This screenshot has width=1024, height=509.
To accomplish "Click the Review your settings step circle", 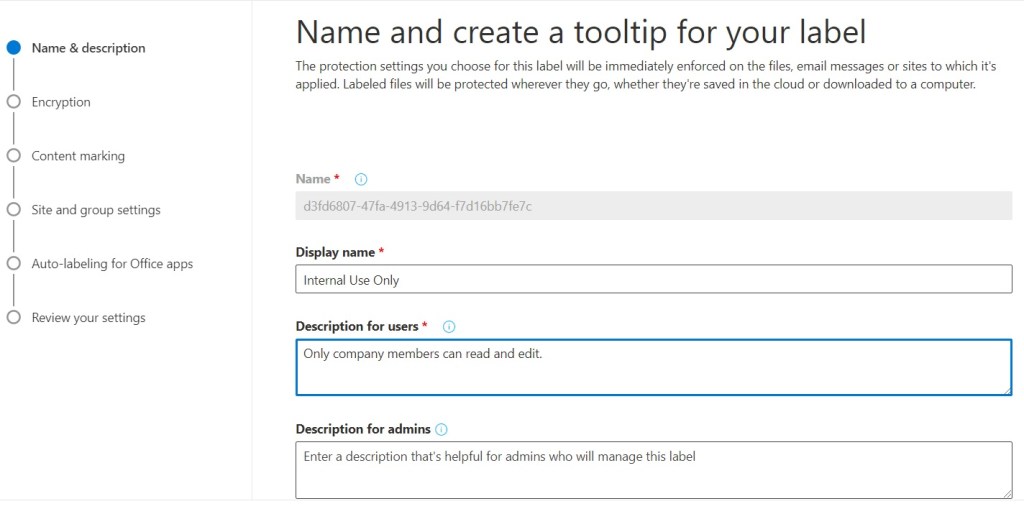I will (x=14, y=318).
